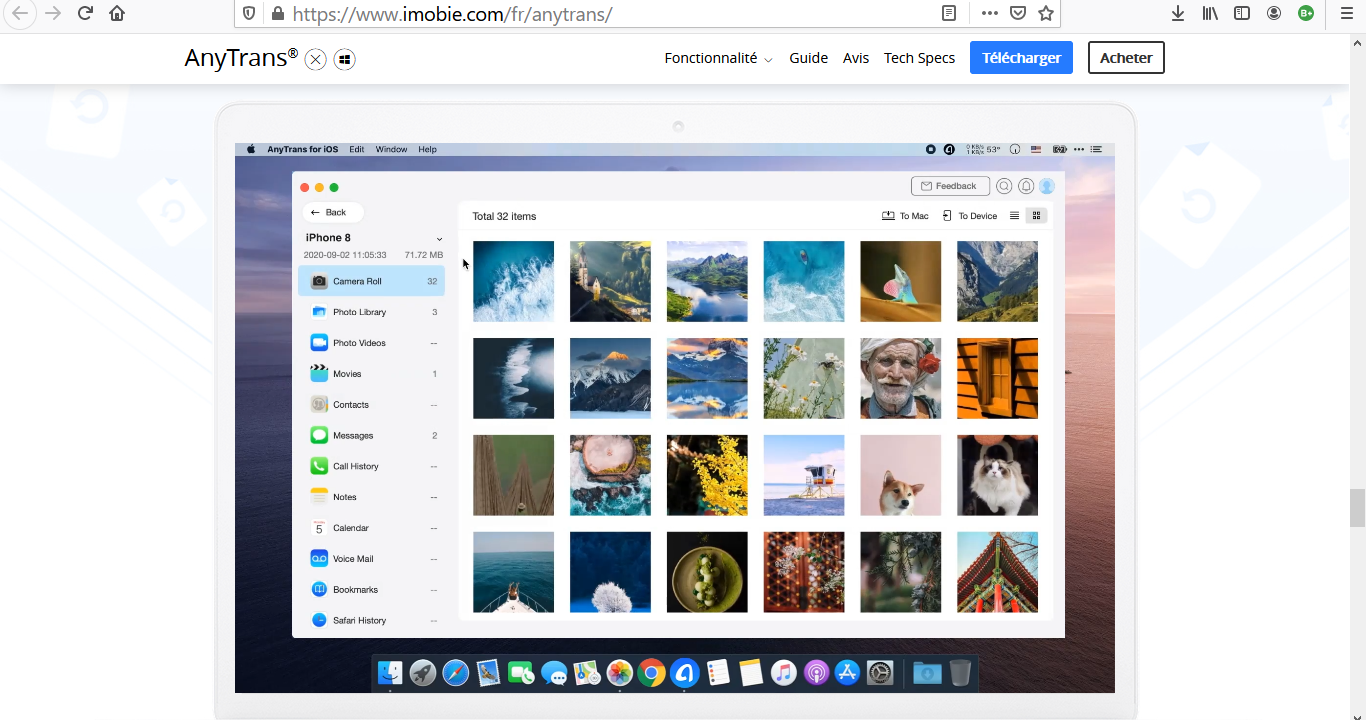Select the old bearded man photo thumbnail
This screenshot has height=720, width=1366.
coord(901,378)
